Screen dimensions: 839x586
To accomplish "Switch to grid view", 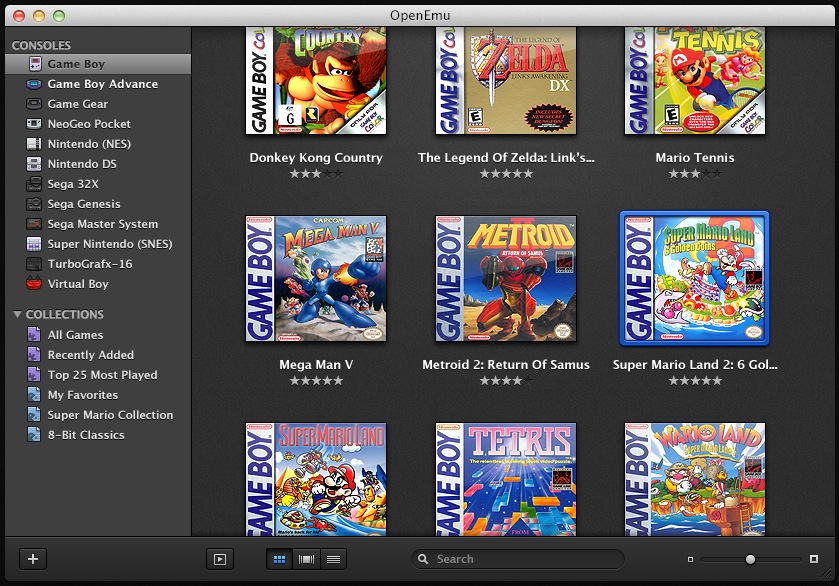I will [x=279, y=559].
